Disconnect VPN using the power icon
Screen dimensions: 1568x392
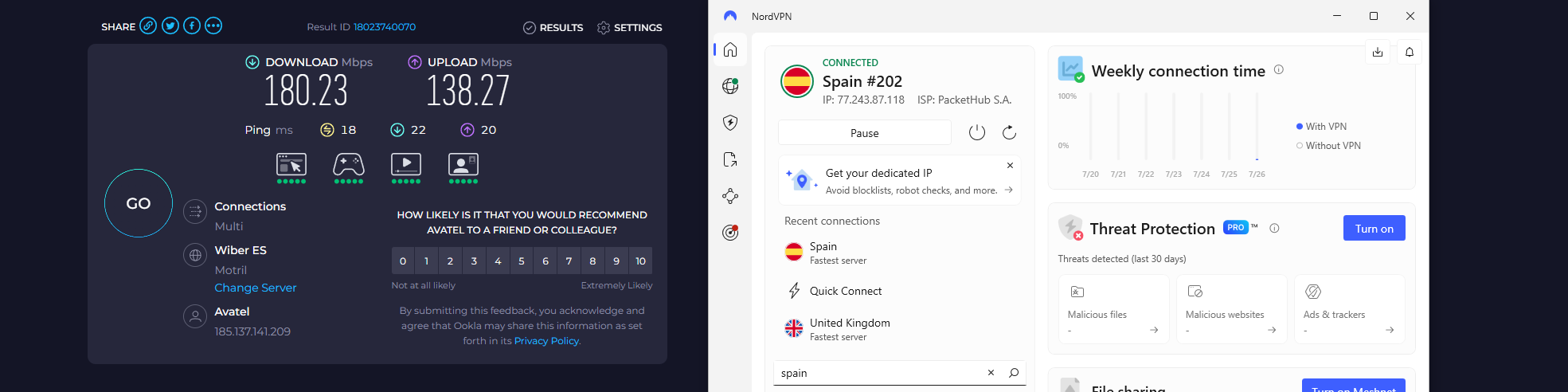click(977, 133)
